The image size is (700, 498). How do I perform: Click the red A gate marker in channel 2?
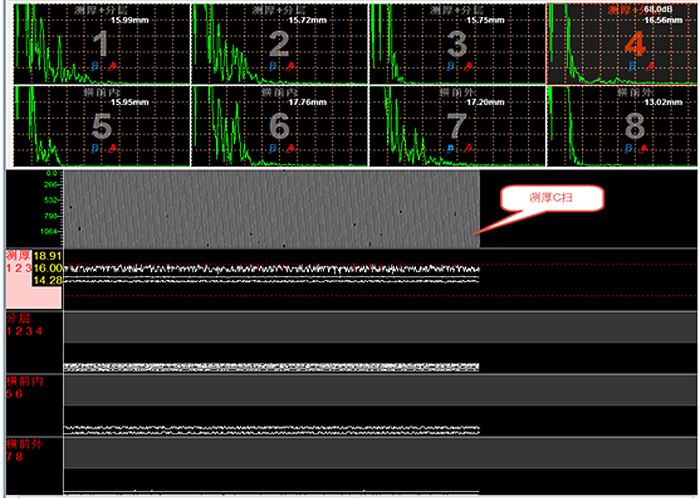(x=291, y=66)
